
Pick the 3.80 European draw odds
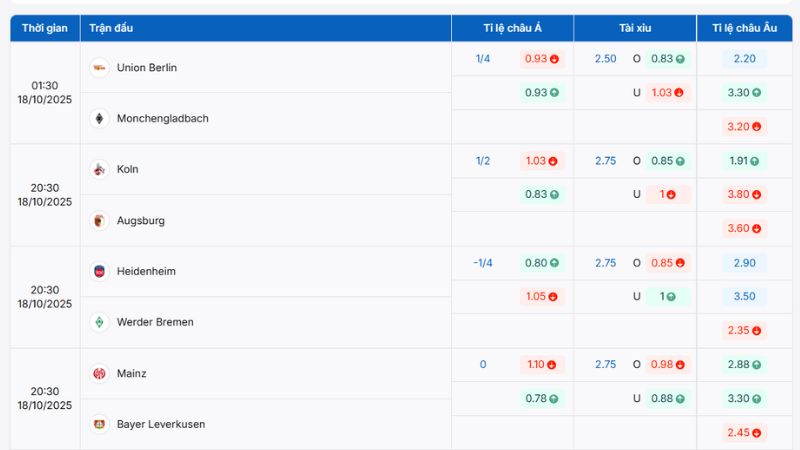click(744, 195)
